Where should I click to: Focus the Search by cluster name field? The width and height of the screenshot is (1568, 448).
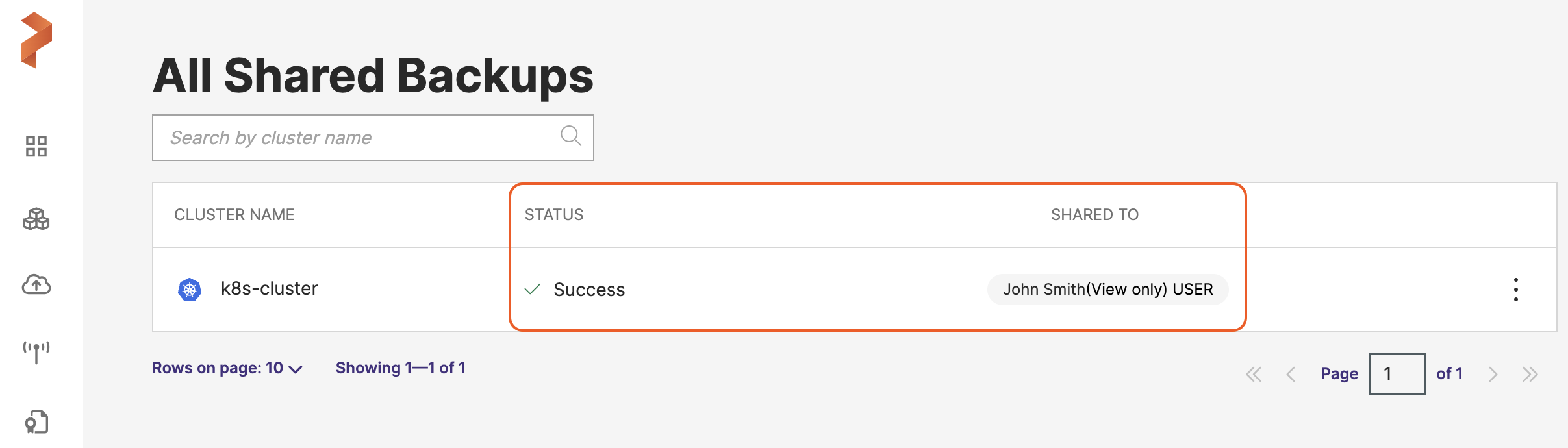(357, 138)
